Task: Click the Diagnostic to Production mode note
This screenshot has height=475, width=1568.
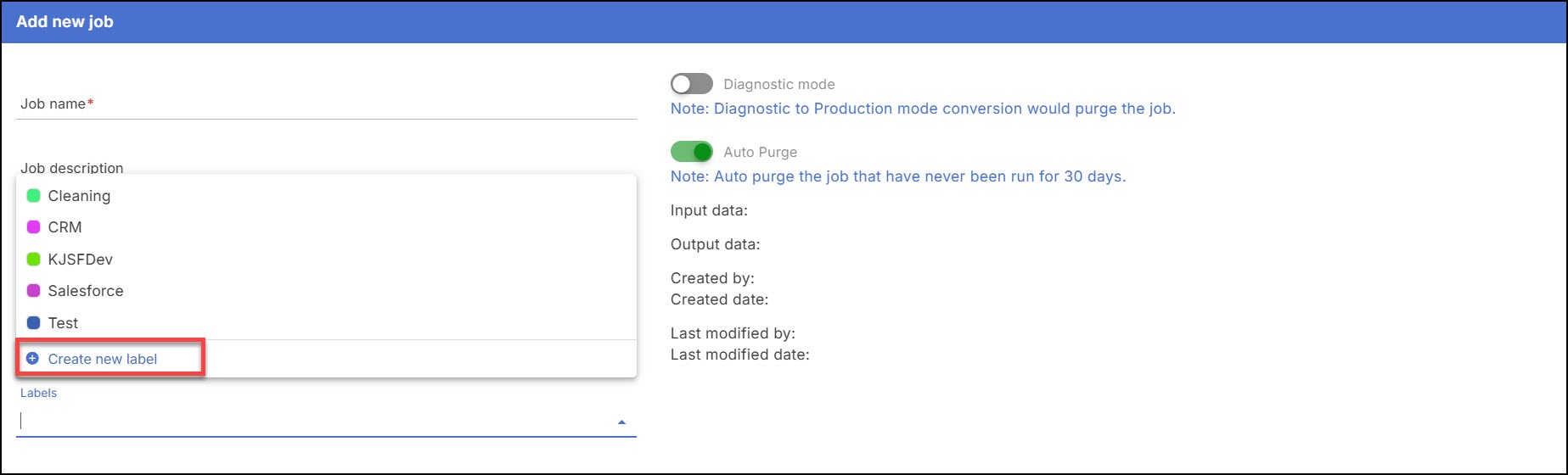Action: coord(923,109)
